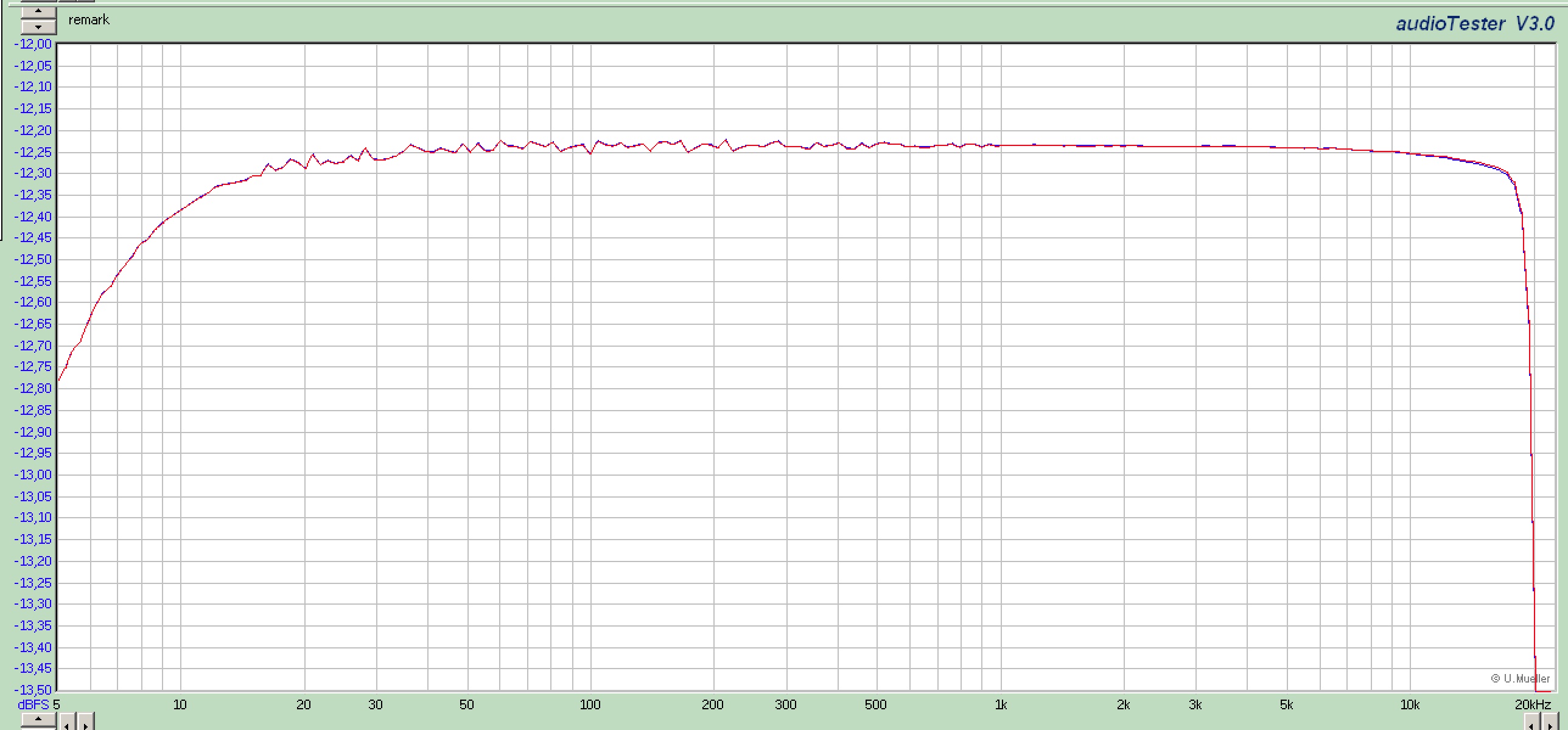
Task: Click the '-12,05' Y-axis value
Action: click(x=33, y=66)
